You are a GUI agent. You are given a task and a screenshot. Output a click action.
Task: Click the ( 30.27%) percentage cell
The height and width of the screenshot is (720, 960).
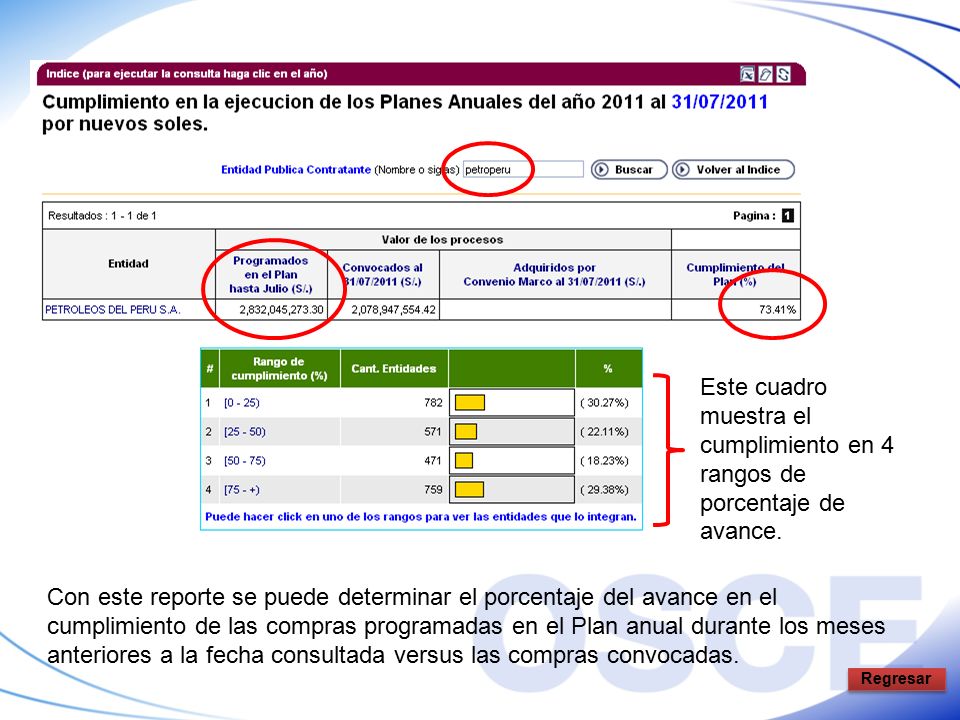(604, 403)
